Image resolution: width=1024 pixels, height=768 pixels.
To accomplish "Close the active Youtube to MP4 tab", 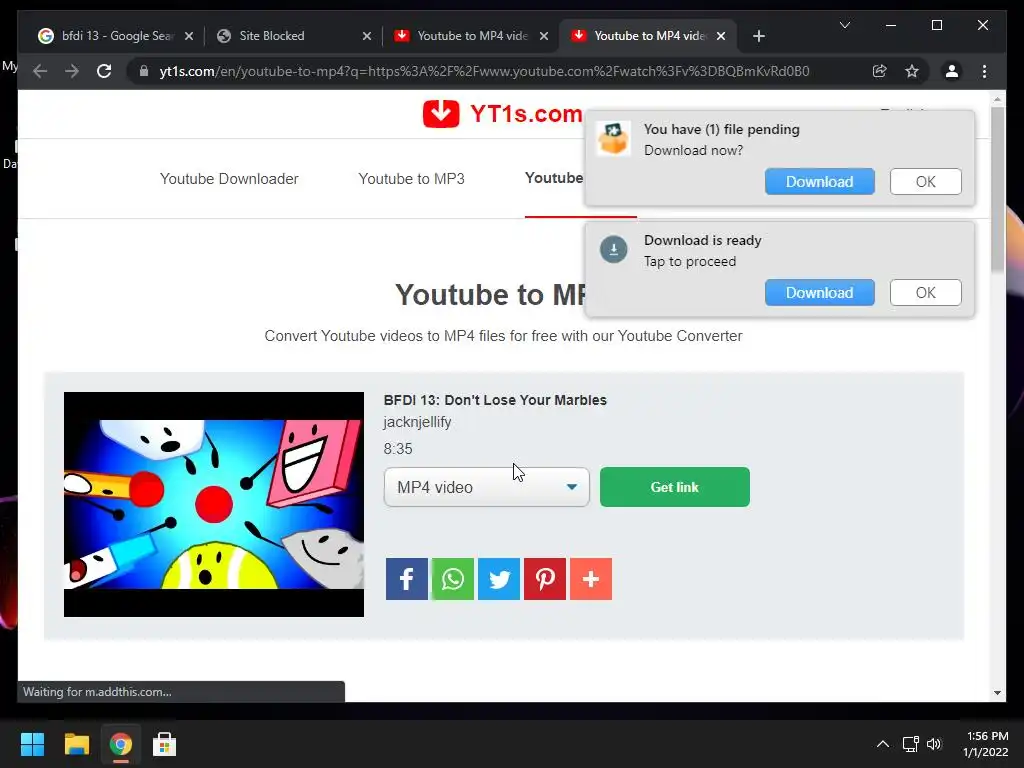I will click(x=721, y=36).
